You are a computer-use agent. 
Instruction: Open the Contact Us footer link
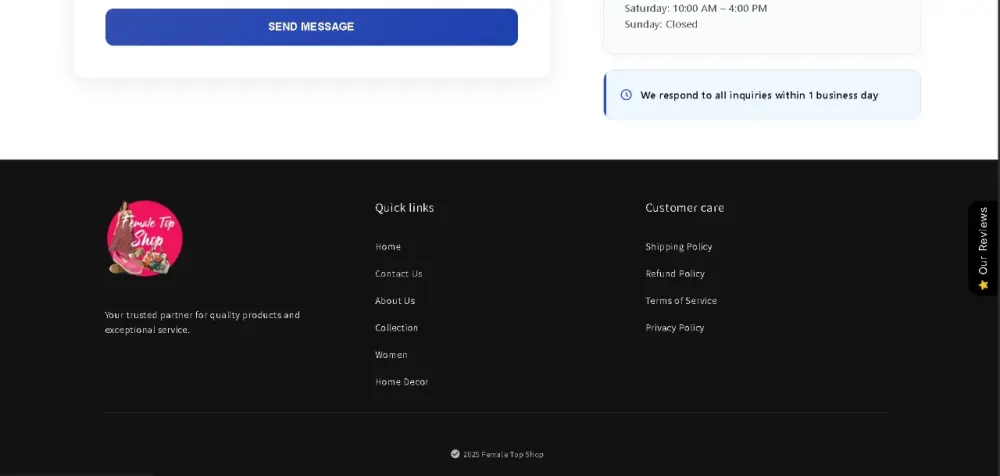[x=399, y=274]
